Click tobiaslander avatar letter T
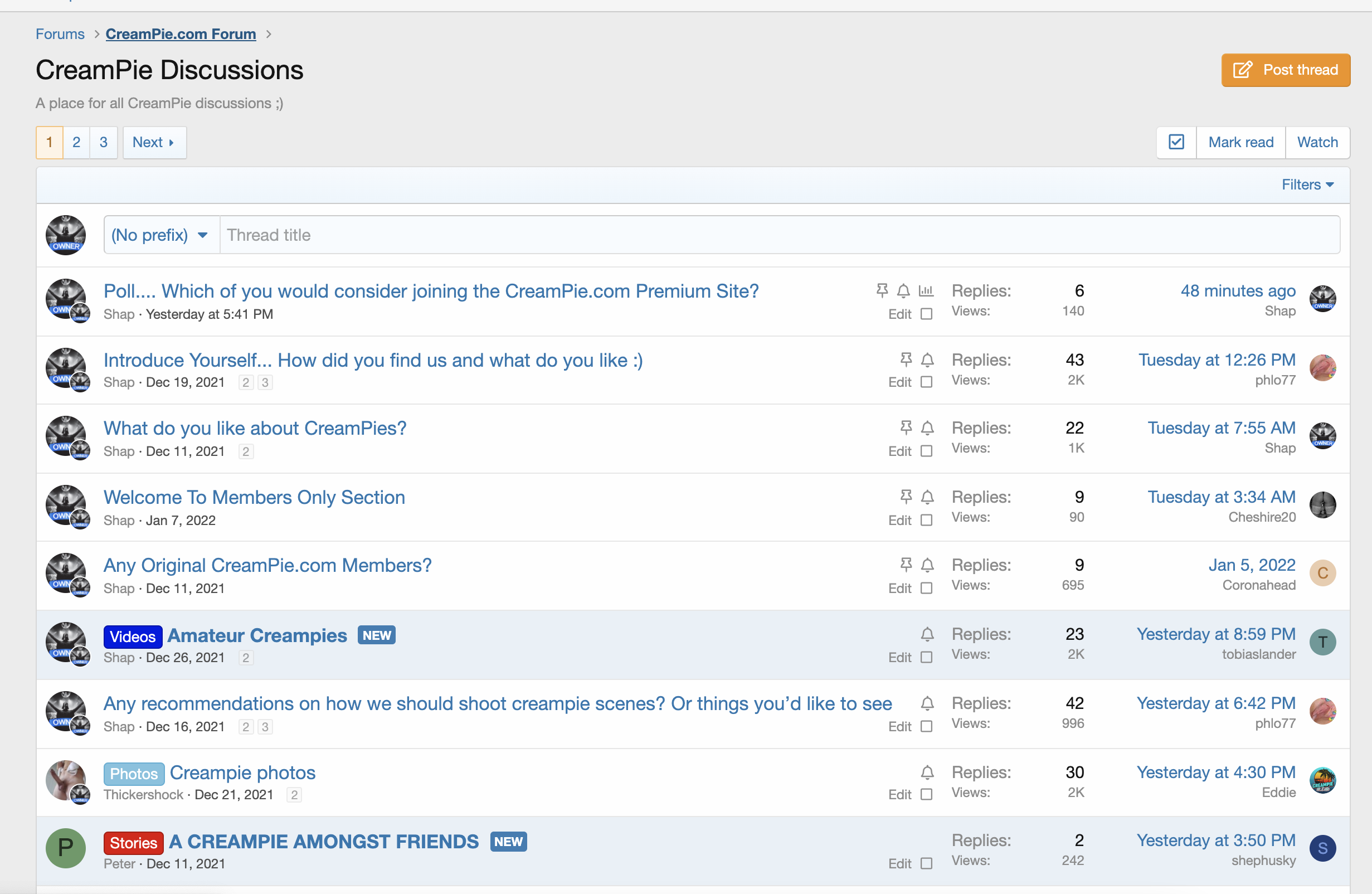The height and width of the screenshot is (894, 1372). click(1322, 642)
